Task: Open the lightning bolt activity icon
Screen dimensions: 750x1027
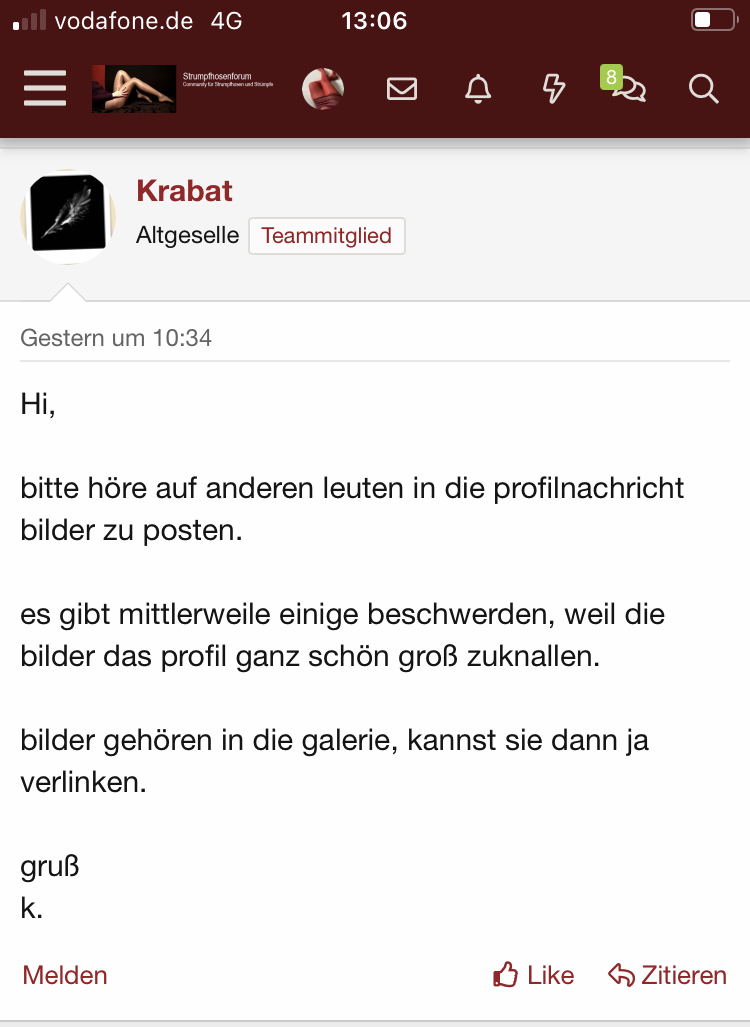Action: pyautogui.click(x=554, y=88)
